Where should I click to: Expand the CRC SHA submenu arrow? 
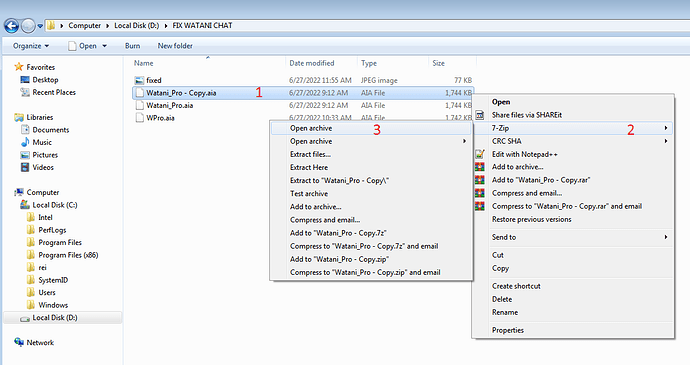tap(666, 141)
